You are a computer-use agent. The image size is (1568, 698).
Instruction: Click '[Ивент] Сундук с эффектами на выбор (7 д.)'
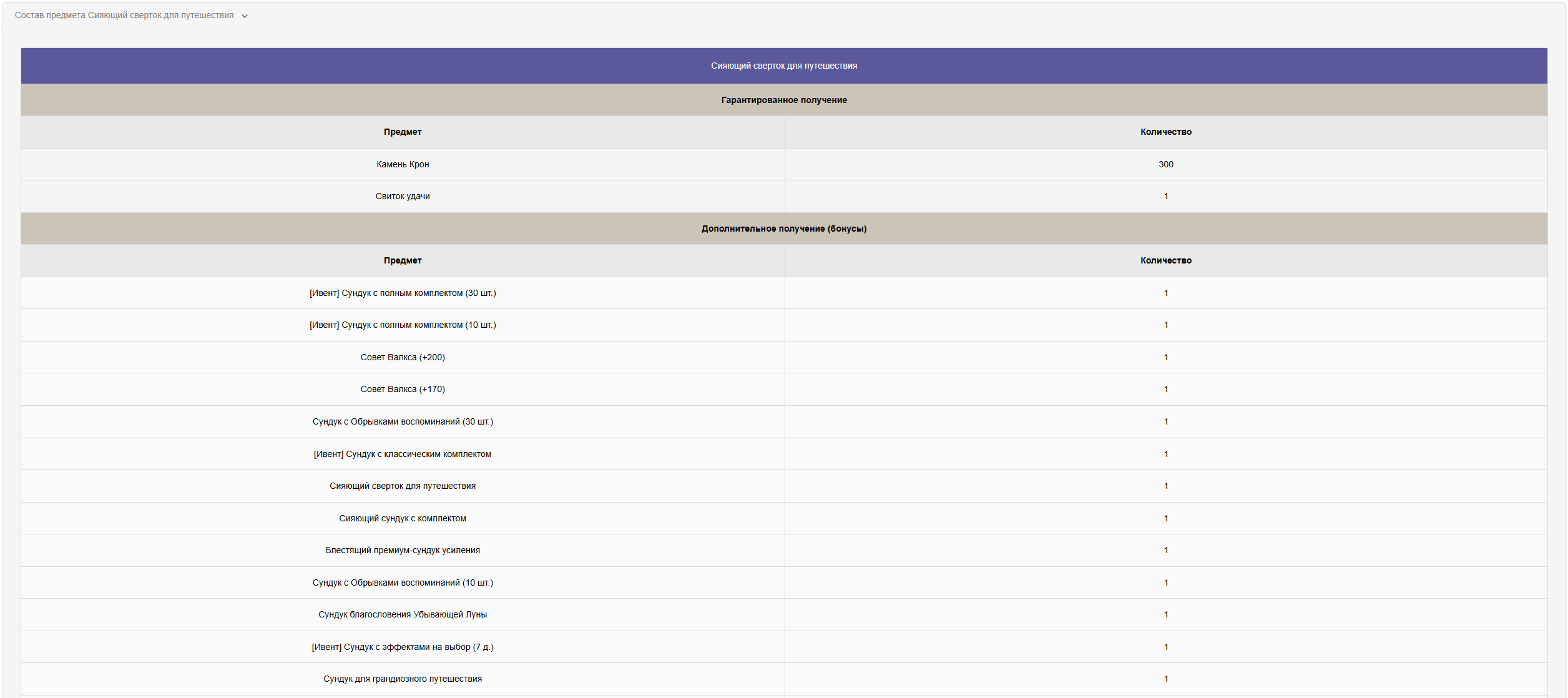(403, 647)
